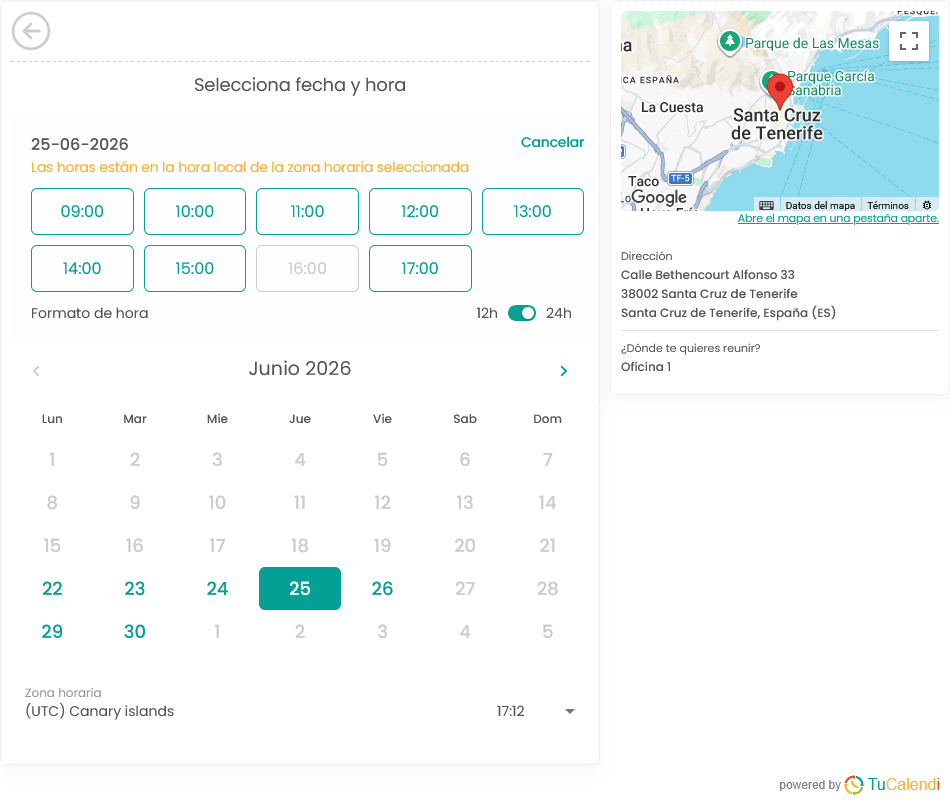Pick June 24 in the calendar
Image resolution: width=950 pixels, height=803 pixels.
point(217,588)
